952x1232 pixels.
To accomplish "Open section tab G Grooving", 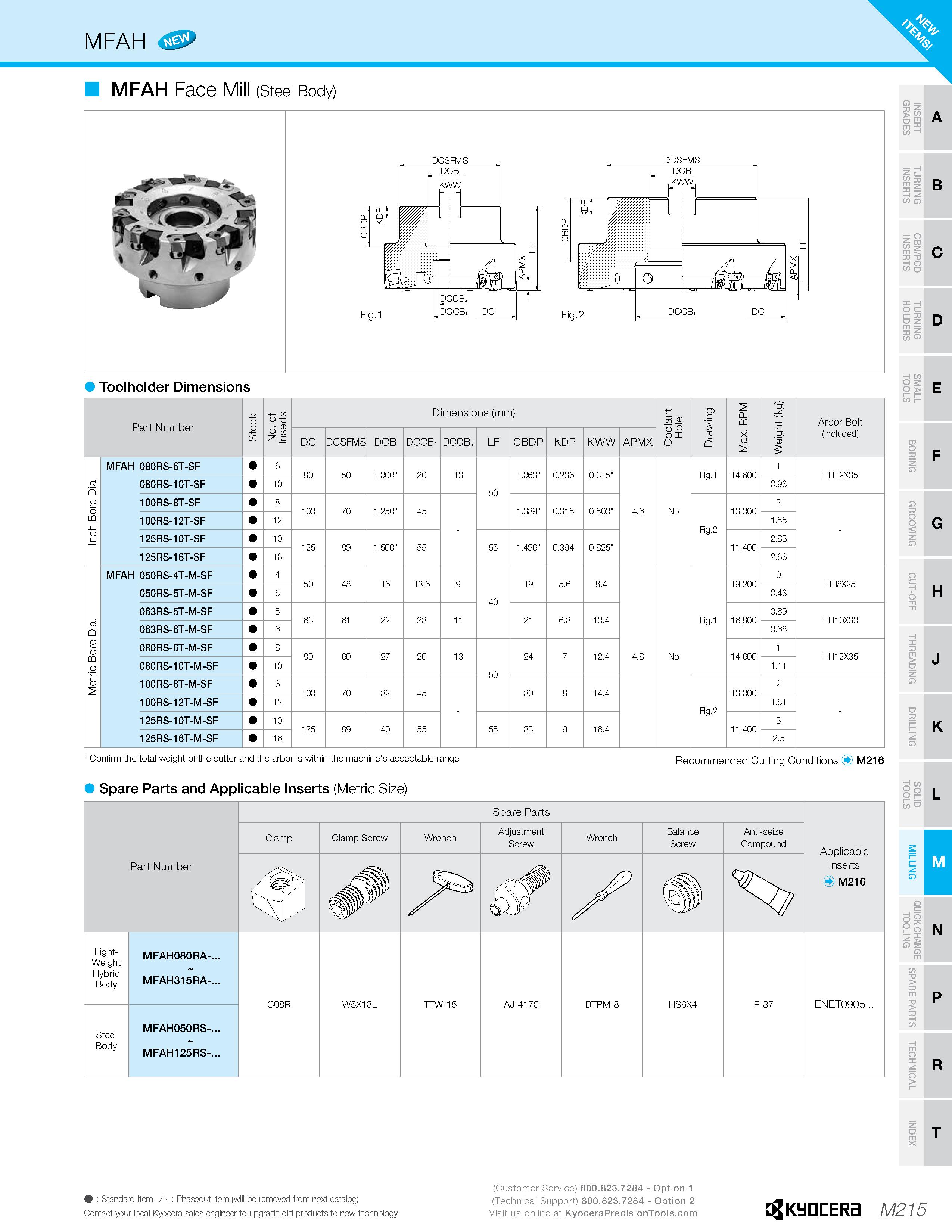I will click(925, 523).
